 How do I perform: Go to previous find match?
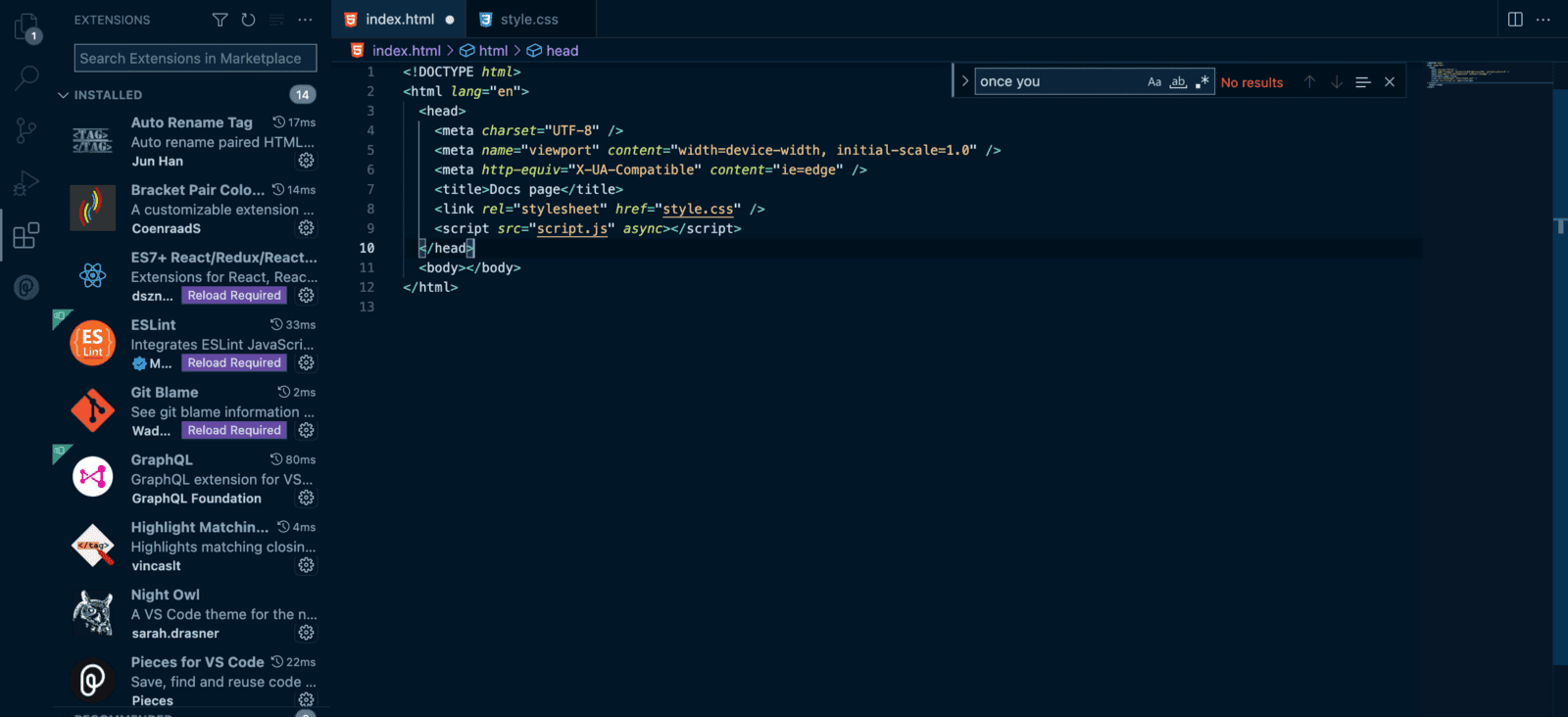[x=1309, y=82]
